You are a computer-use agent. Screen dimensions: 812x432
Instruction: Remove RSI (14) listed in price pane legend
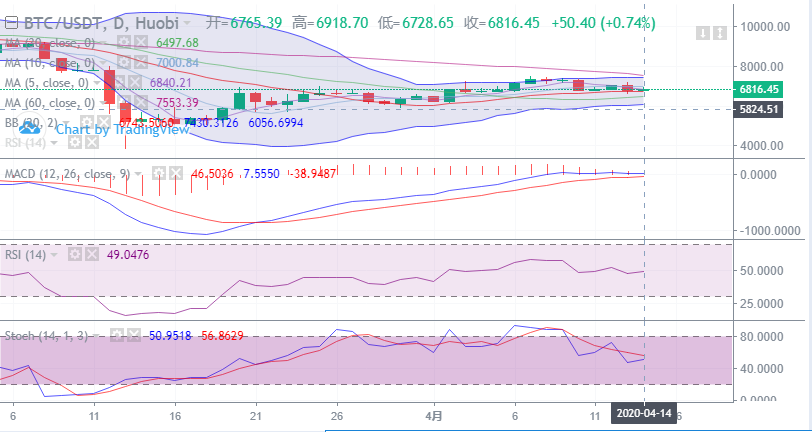tap(92, 142)
